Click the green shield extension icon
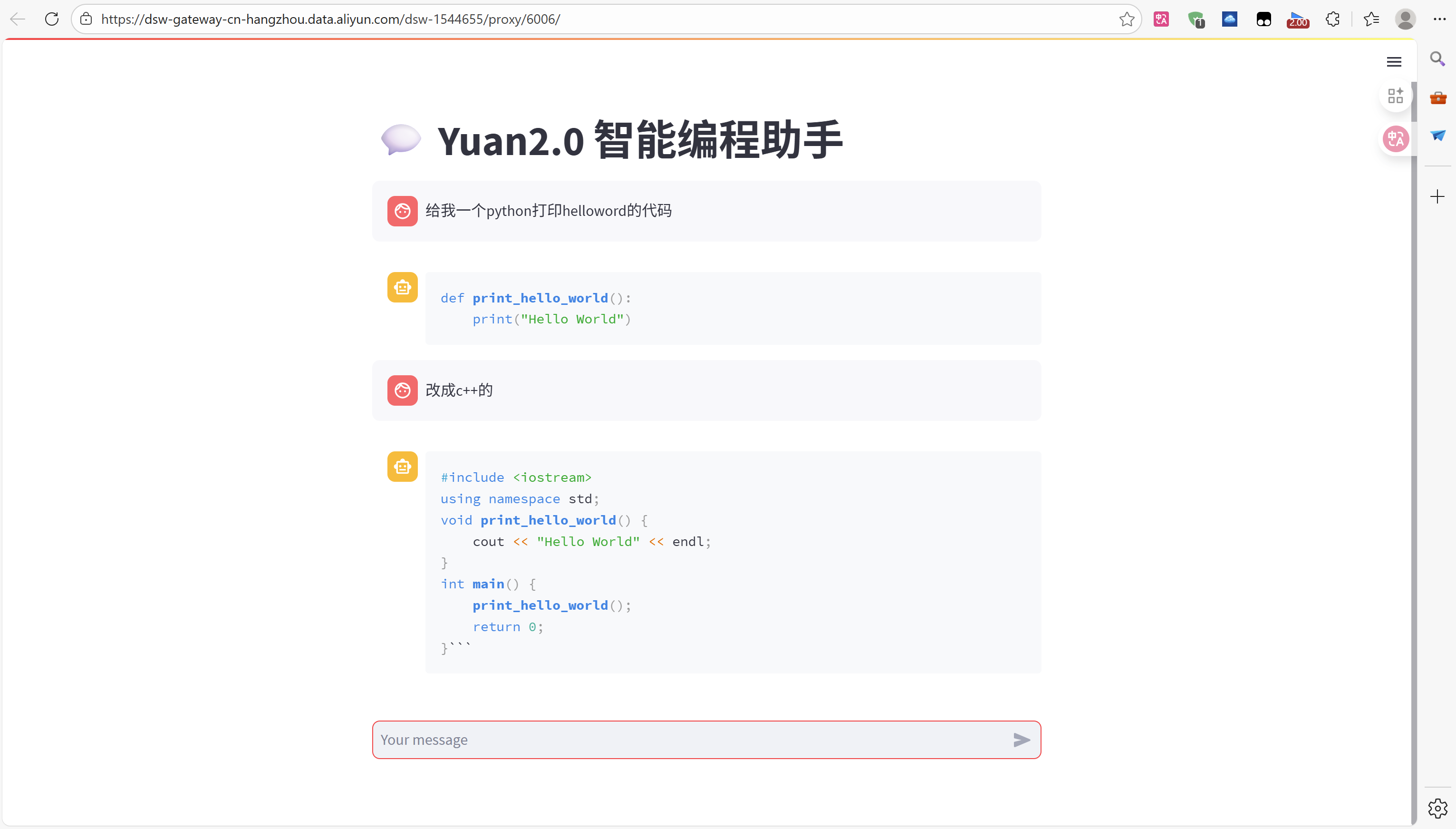 tap(1196, 20)
